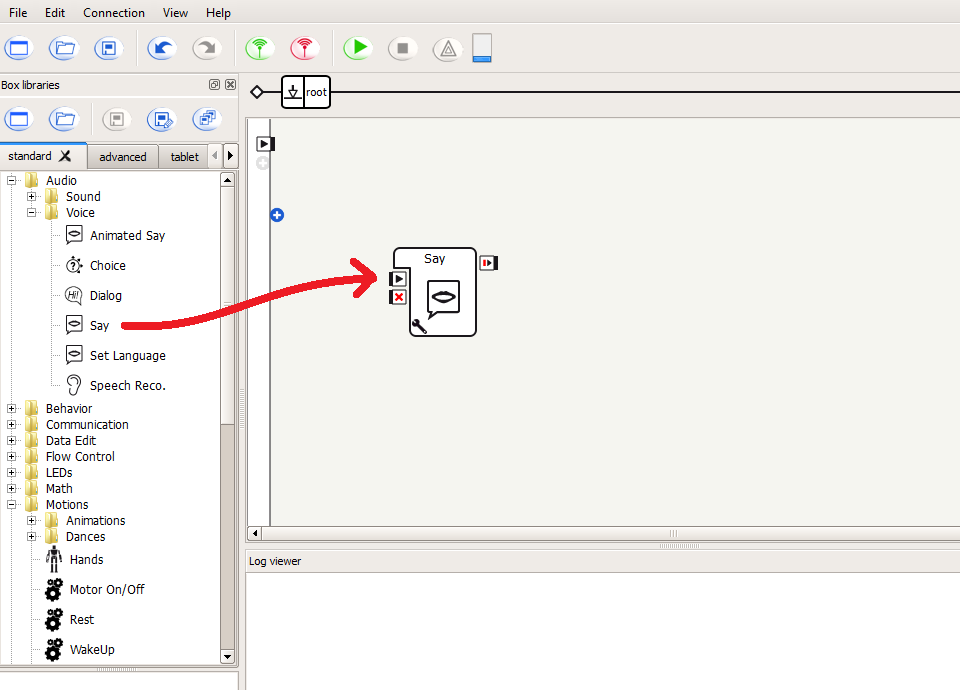This screenshot has height=690, width=960.
Task: Select the Animated Say box in library
Action: (x=127, y=236)
